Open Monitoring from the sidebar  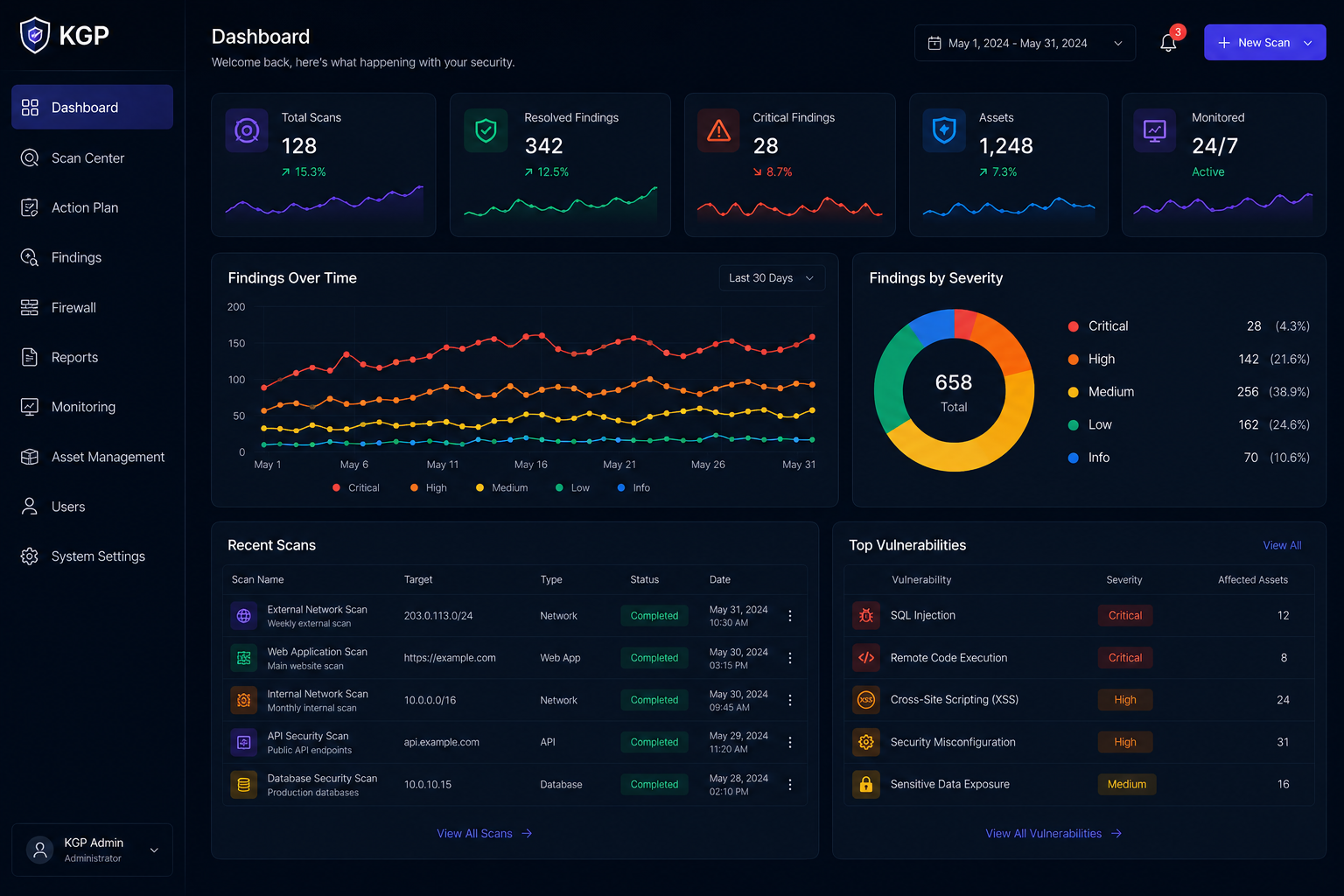point(92,407)
